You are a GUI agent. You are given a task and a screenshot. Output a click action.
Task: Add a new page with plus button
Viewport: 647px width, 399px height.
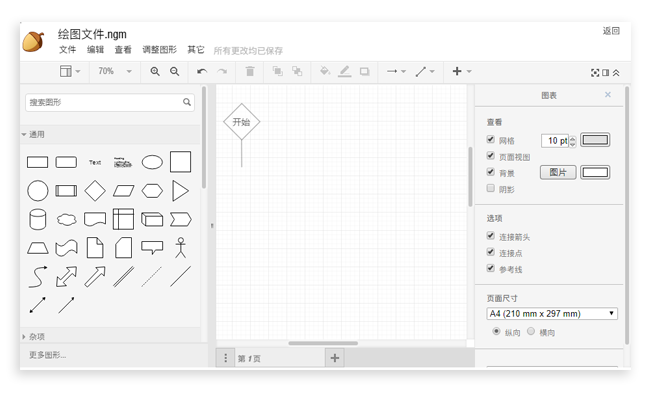coord(335,358)
